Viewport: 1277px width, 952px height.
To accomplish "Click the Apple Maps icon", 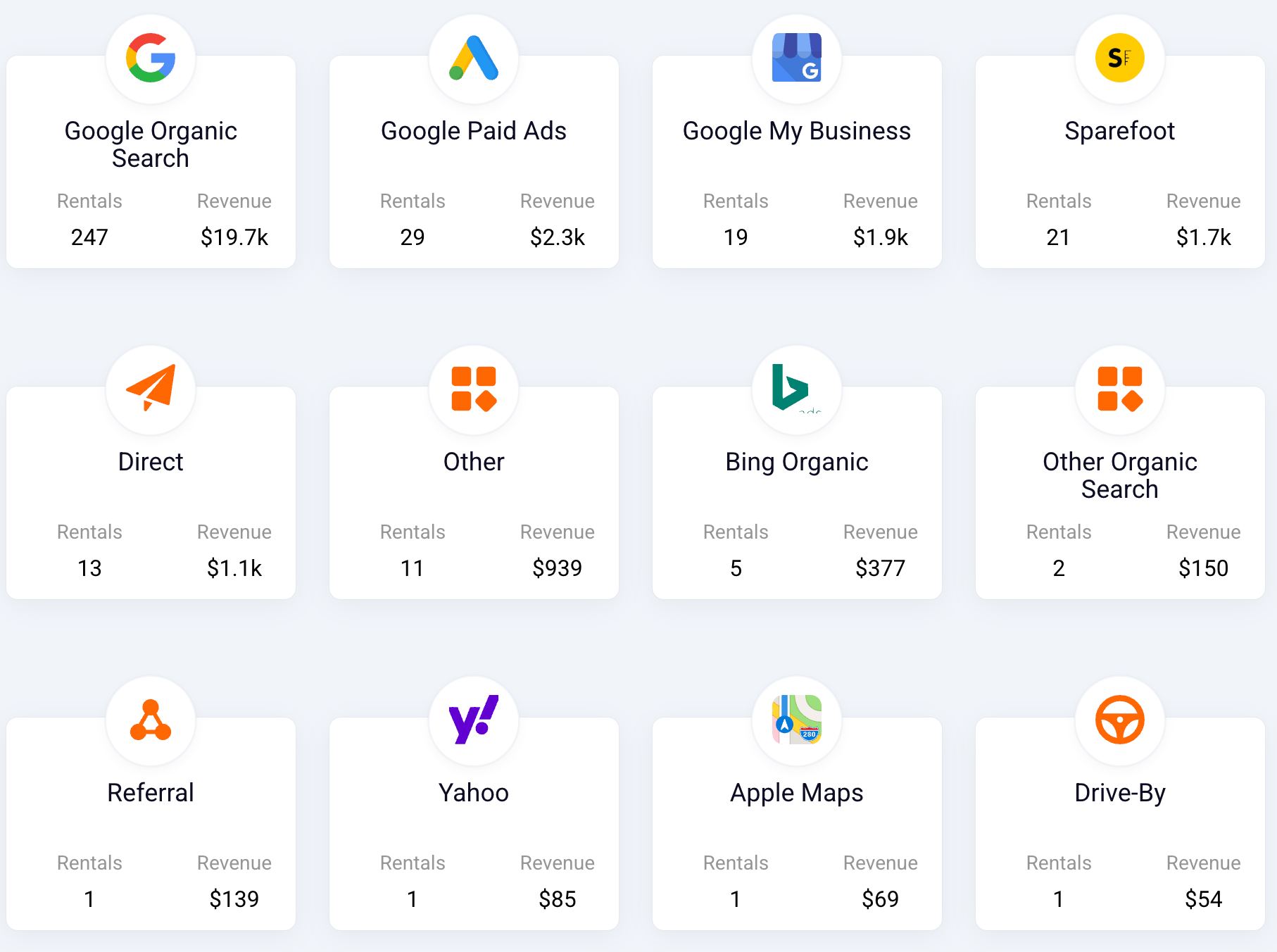I will click(797, 720).
